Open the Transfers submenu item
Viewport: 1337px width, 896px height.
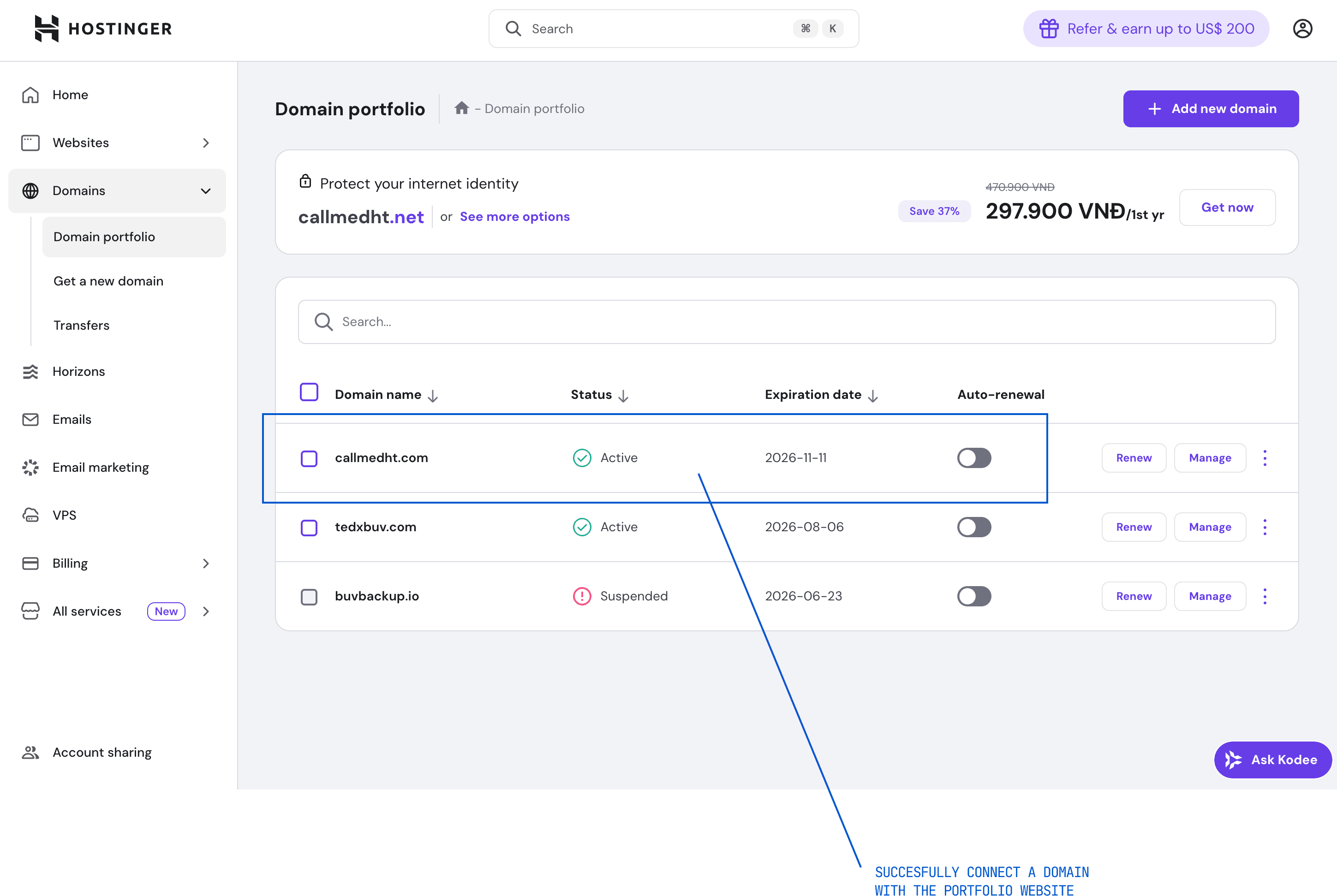pyautogui.click(x=81, y=325)
